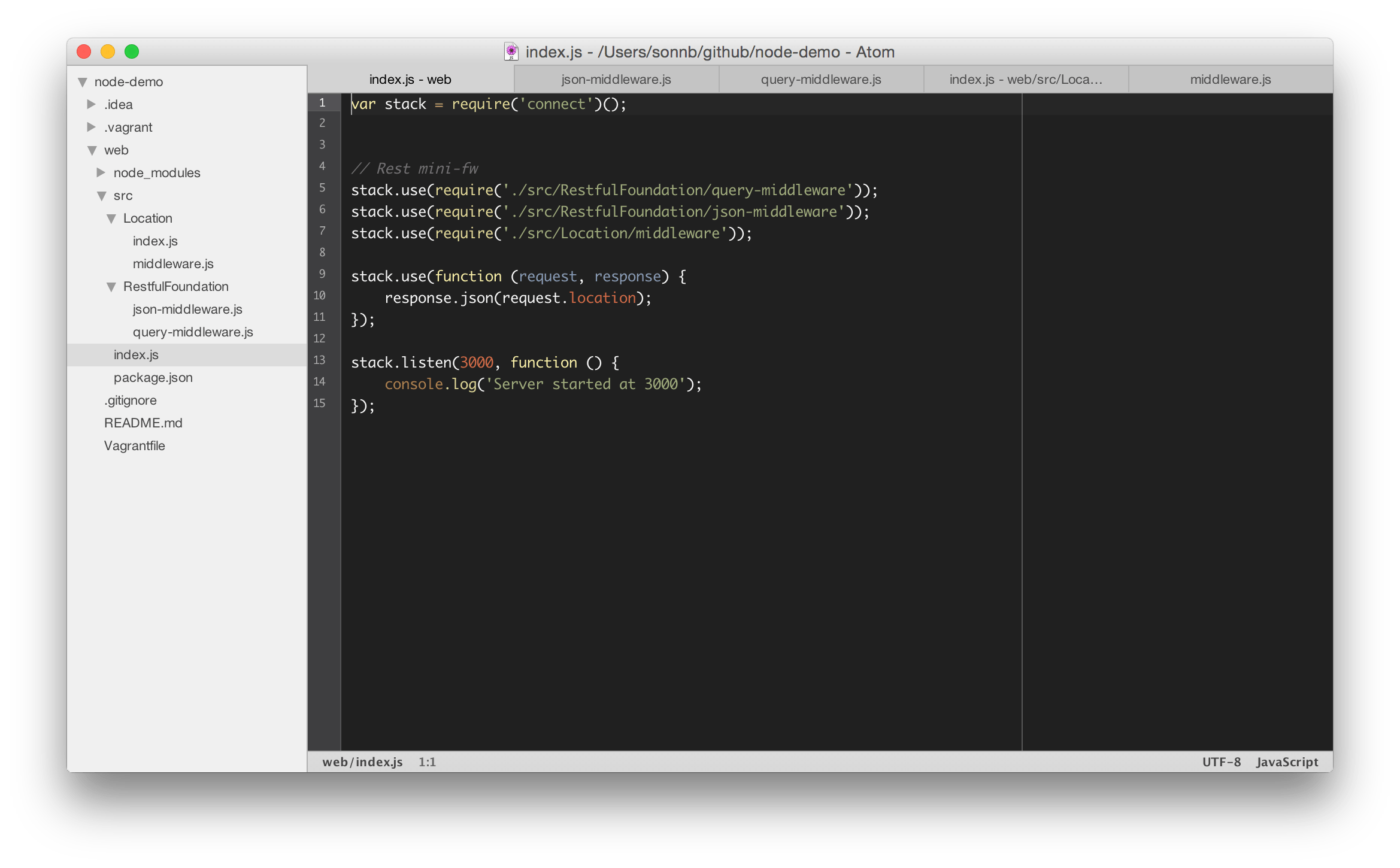Collapse the Location folder
The width and height of the screenshot is (1400, 868).
point(111,218)
